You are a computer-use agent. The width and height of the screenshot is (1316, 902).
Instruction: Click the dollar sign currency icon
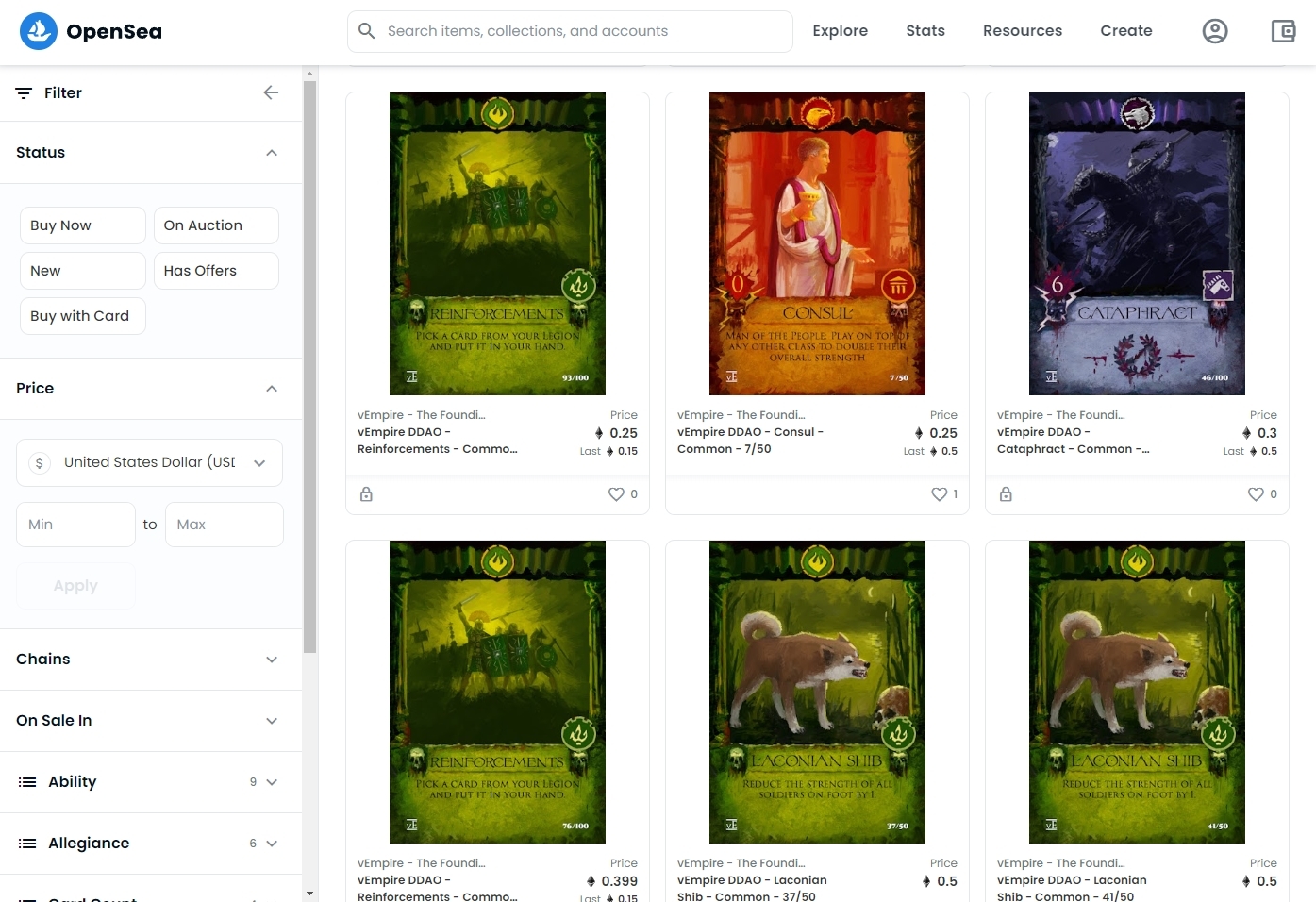point(39,463)
